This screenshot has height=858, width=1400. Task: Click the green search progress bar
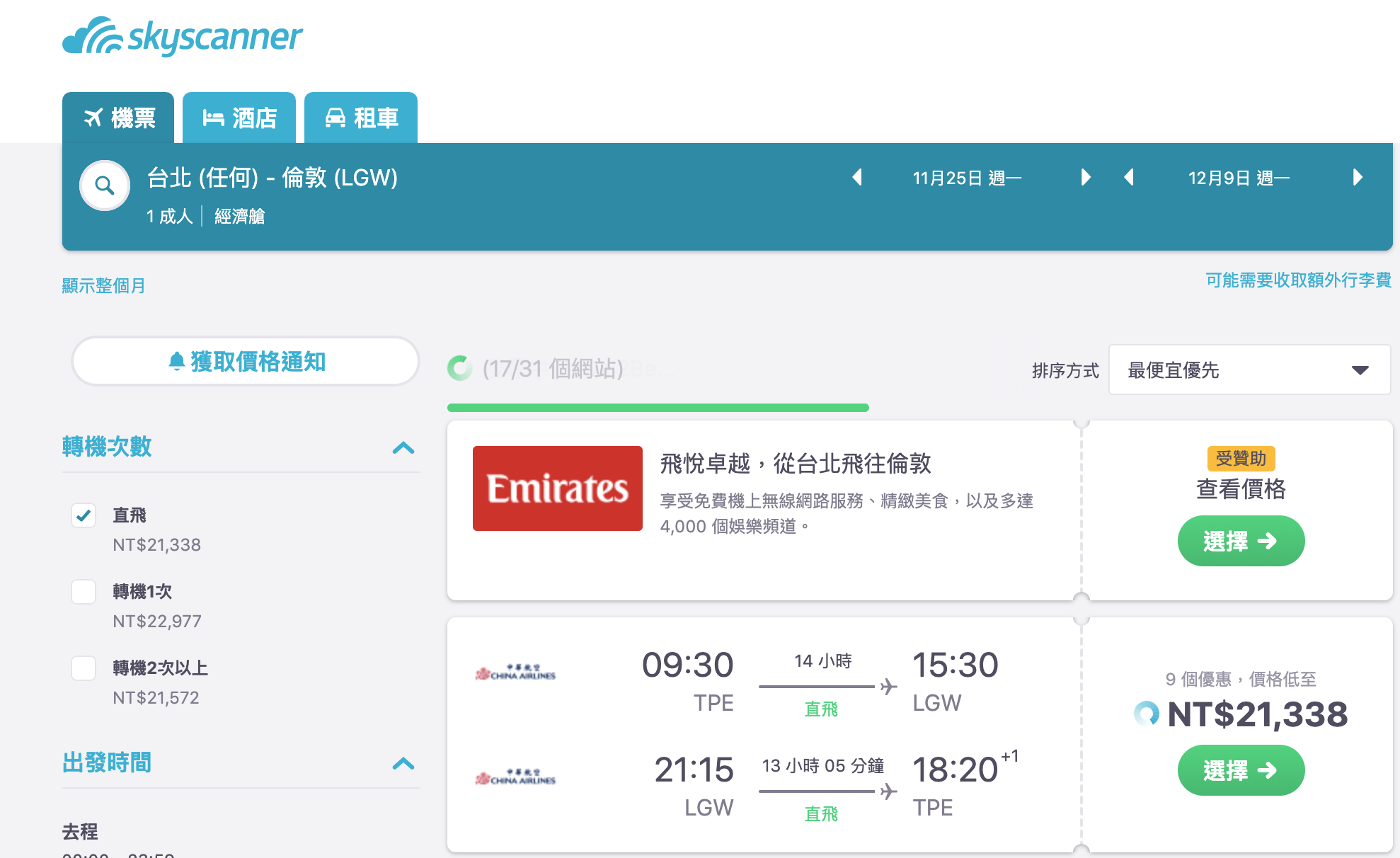click(x=658, y=408)
